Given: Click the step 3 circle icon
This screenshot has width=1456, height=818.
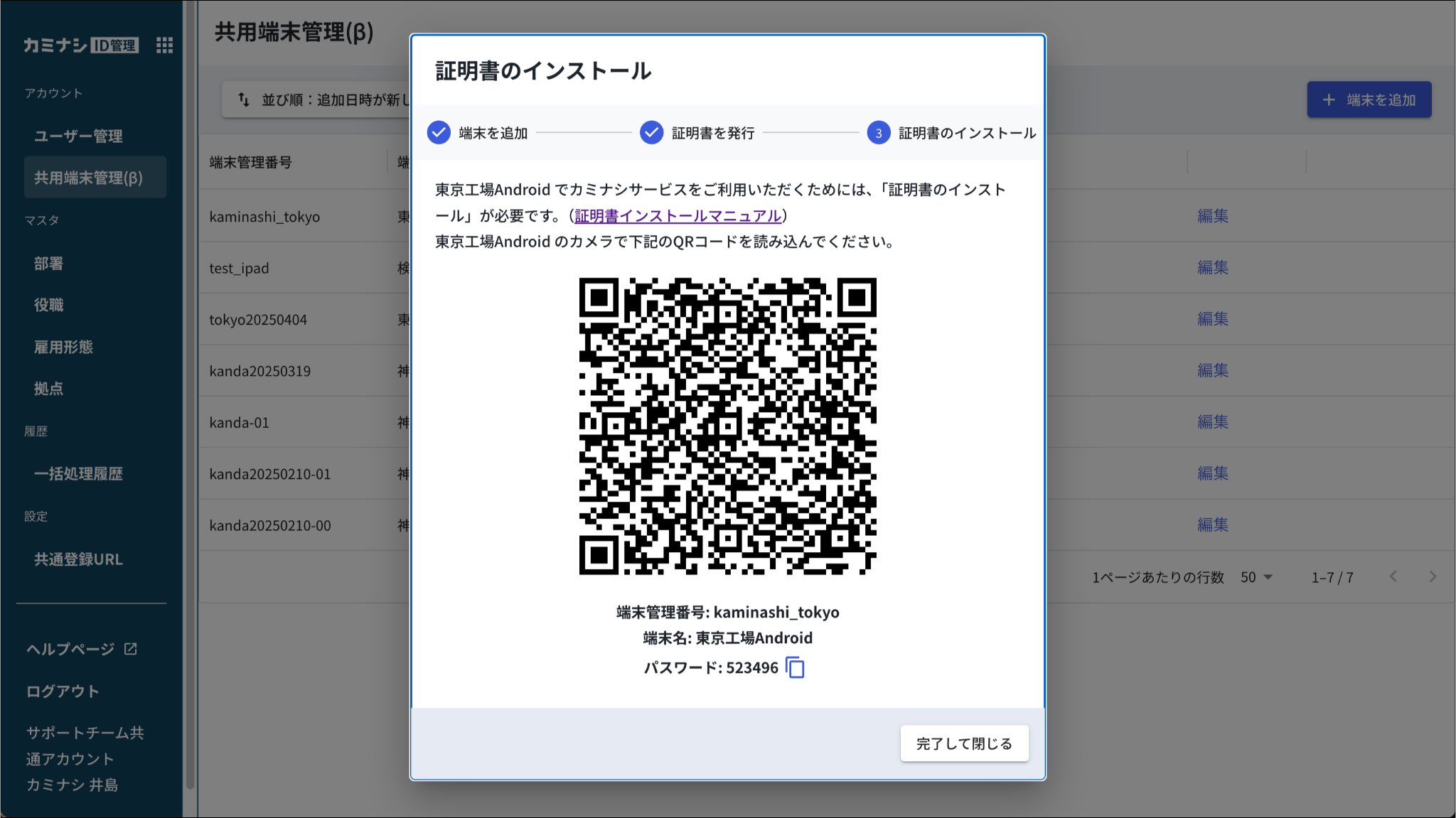Looking at the screenshot, I should 878,133.
